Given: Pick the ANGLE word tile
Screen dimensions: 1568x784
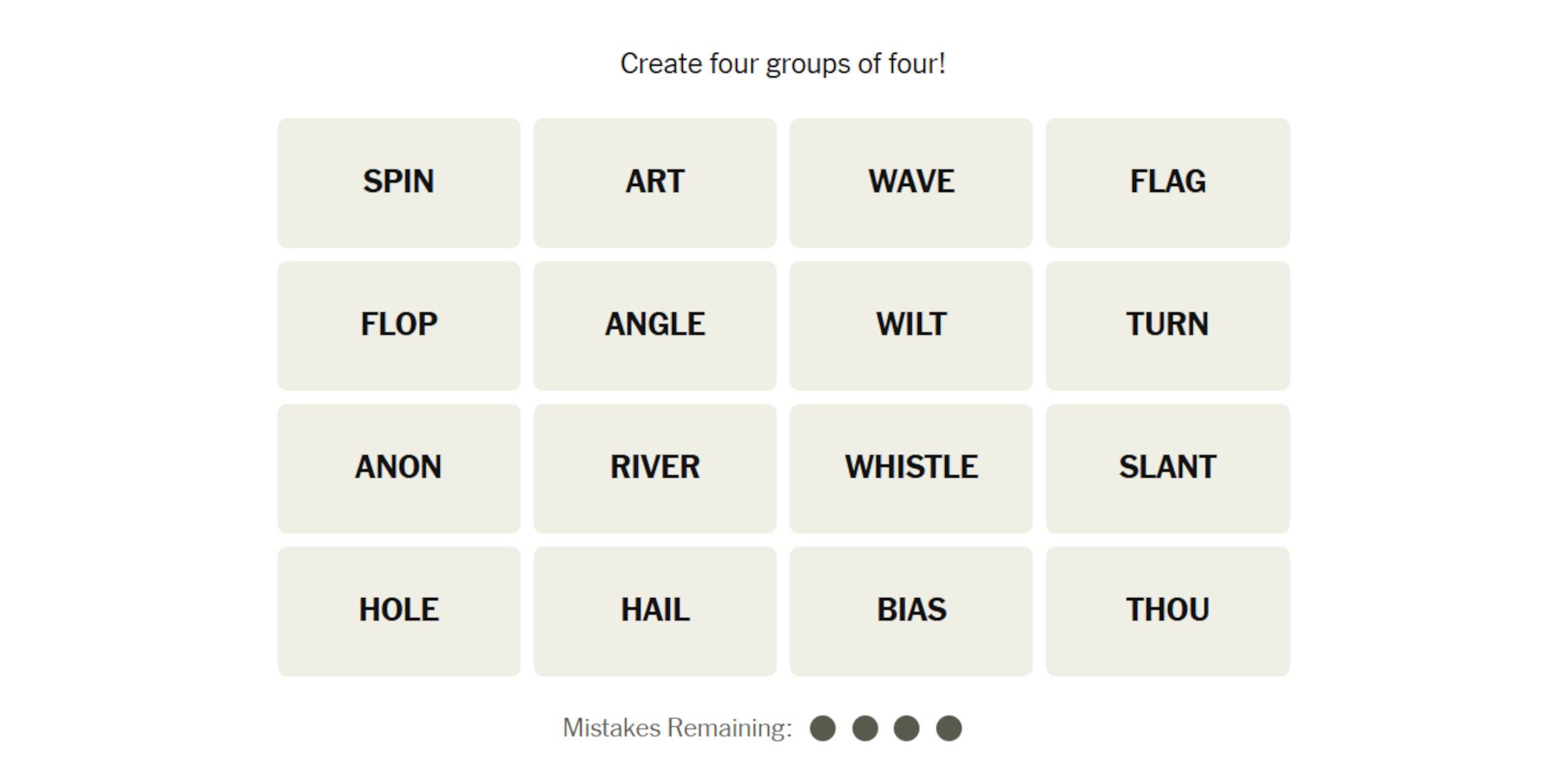Looking at the screenshot, I should pyautogui.click(x=655, y=325).
